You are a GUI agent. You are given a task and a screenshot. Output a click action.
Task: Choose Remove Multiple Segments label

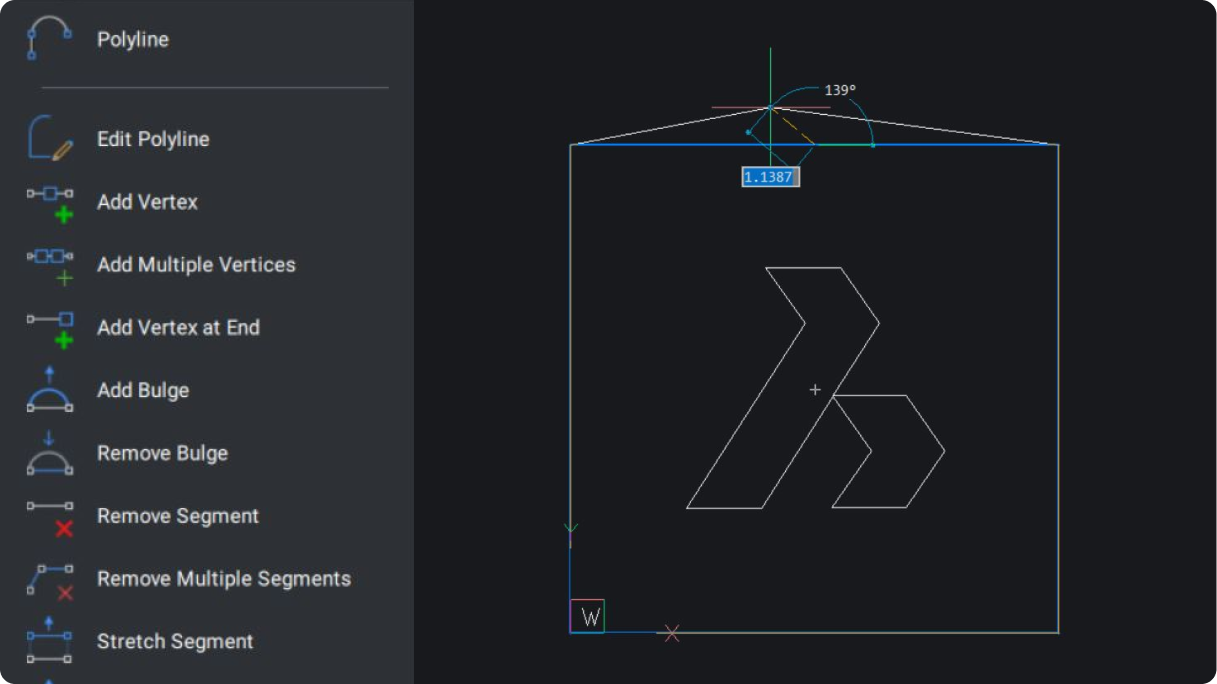coord(224,579)
